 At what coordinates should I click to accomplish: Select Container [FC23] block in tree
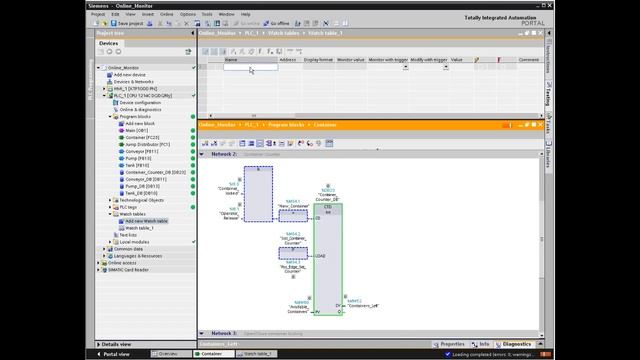pyautogui.click(x=142, y=137)
